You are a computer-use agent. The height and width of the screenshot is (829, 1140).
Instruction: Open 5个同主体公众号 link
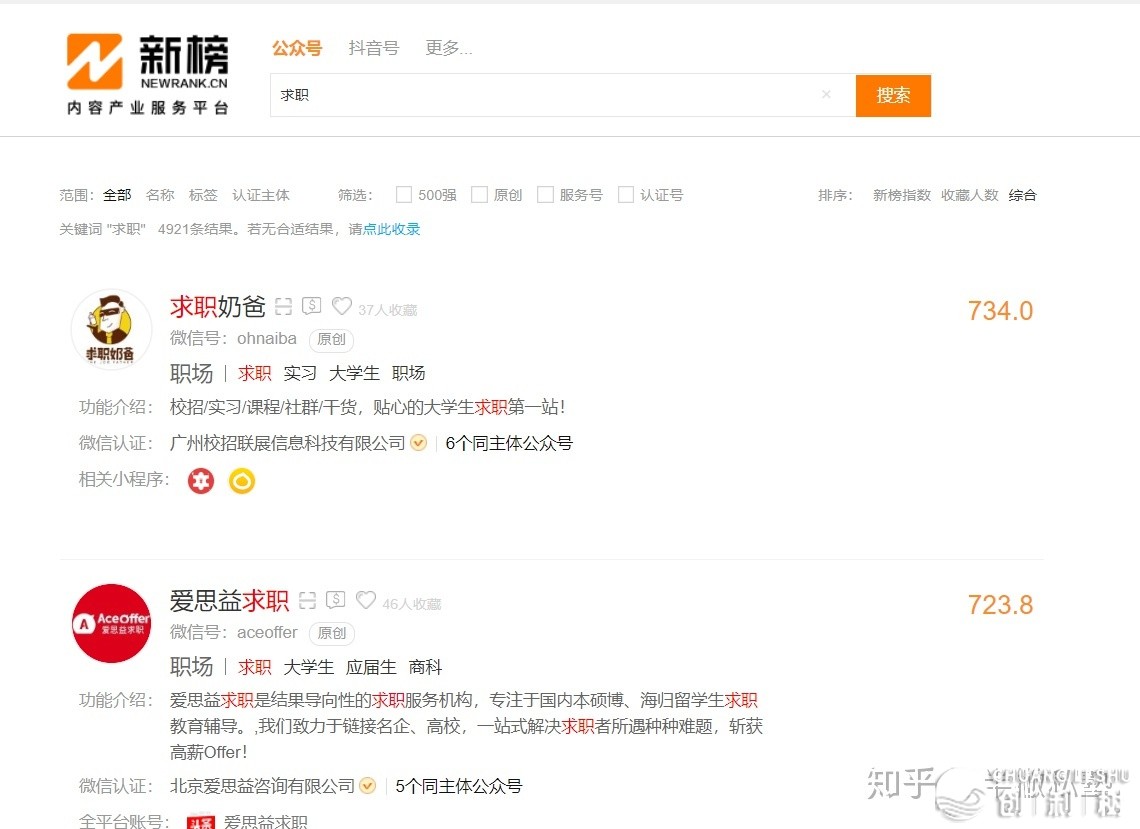click(459, 786)
